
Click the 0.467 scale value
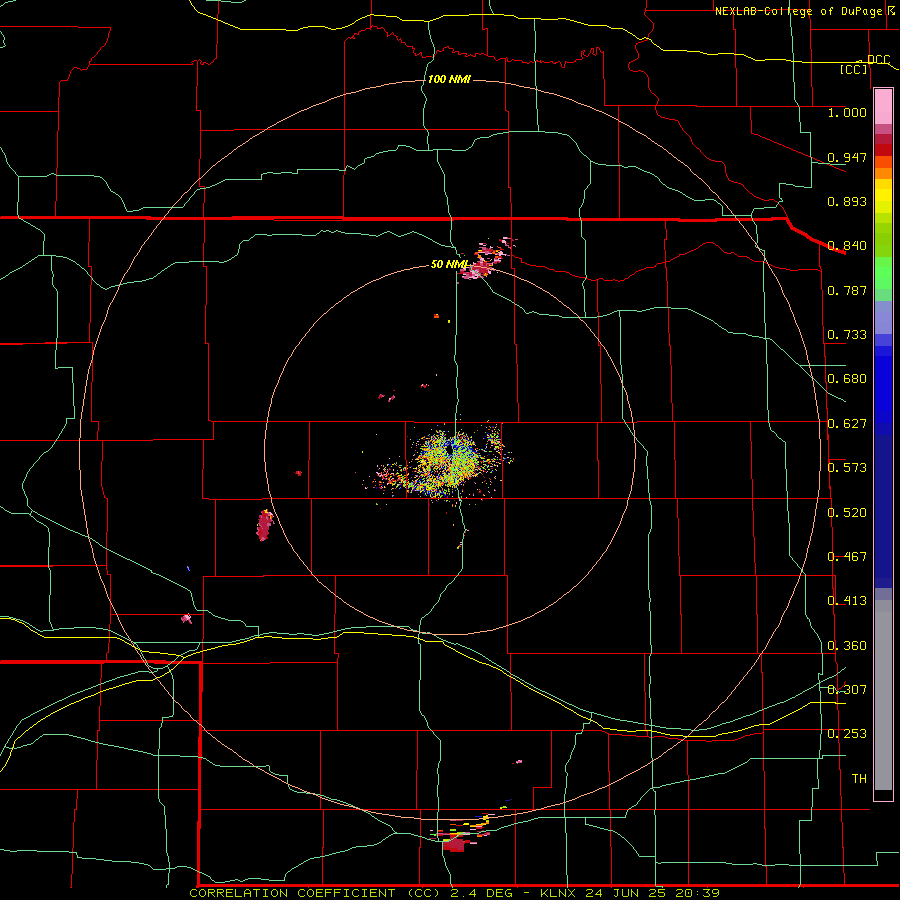[847, 557]
